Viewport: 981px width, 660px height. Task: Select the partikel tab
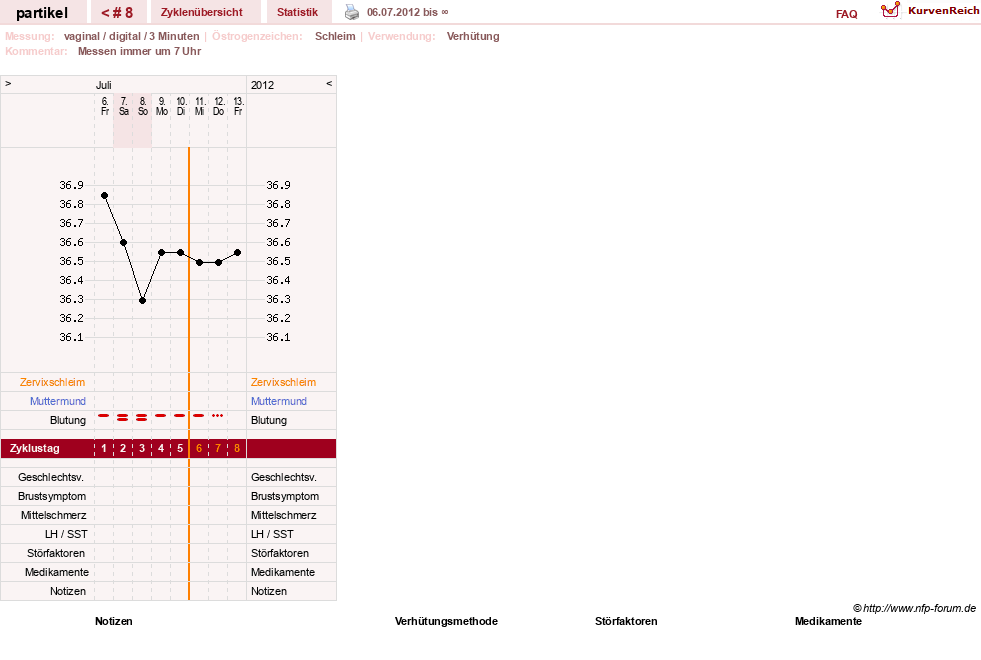point(42,13)
